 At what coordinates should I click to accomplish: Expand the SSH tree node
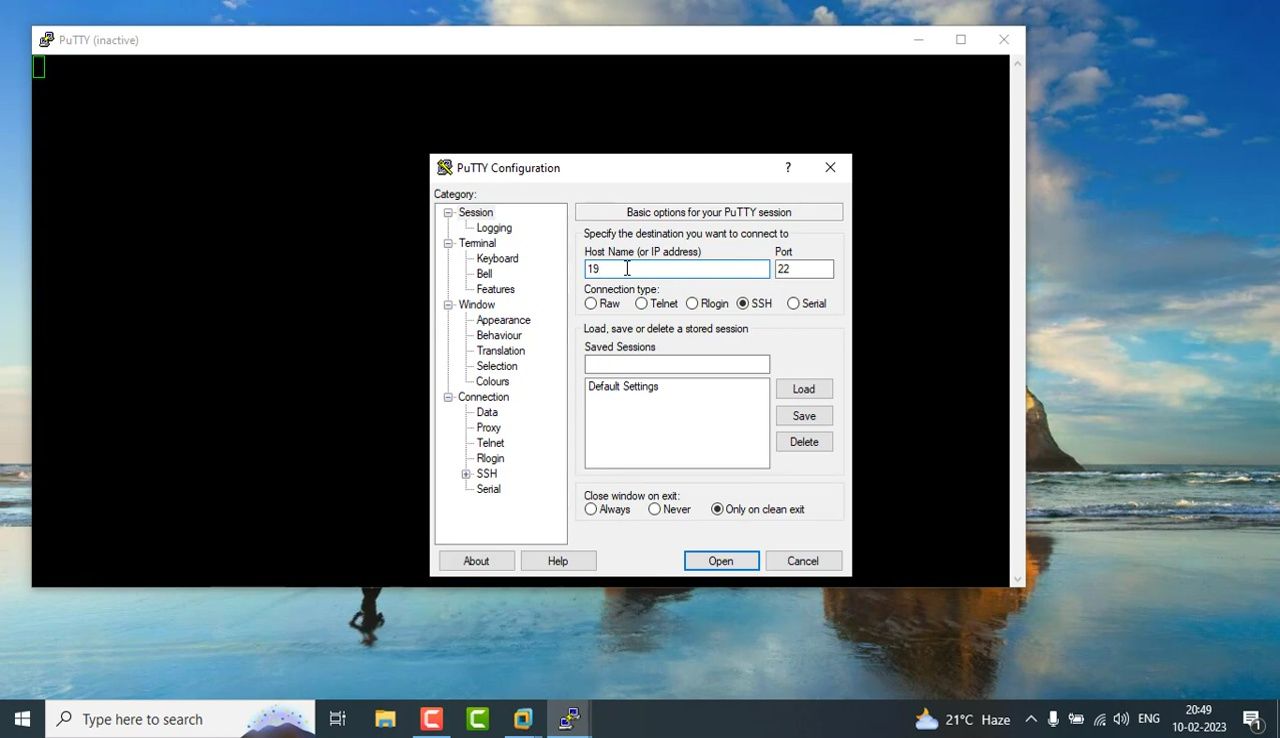pos(466,474)
